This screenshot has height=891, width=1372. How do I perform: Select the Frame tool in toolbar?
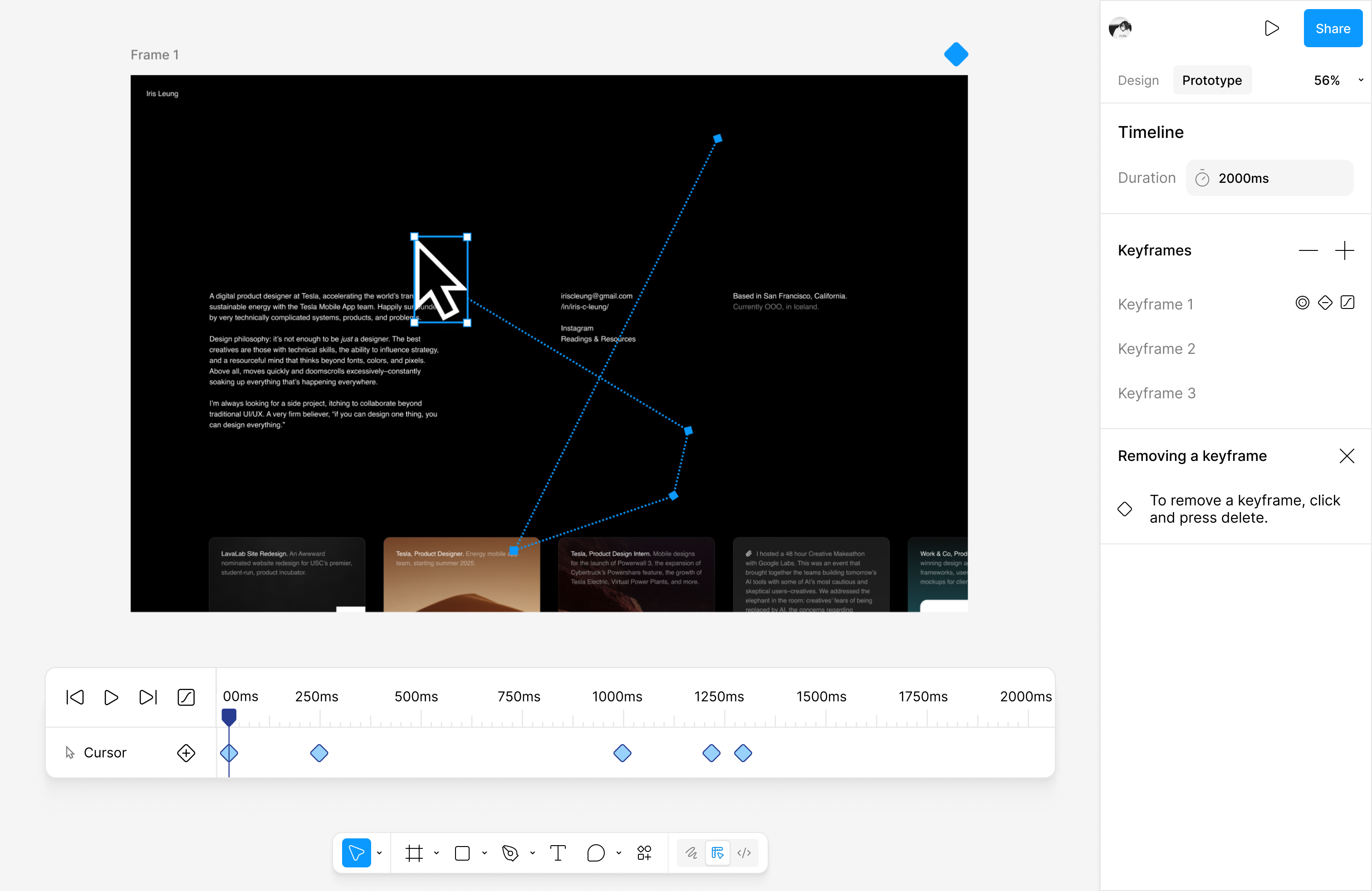(414, 852)
